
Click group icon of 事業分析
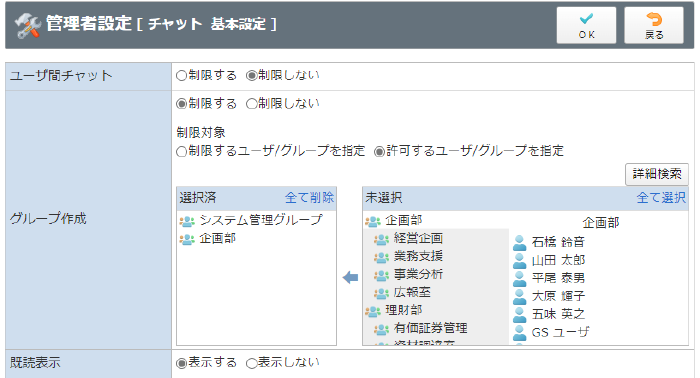[381, 275]
